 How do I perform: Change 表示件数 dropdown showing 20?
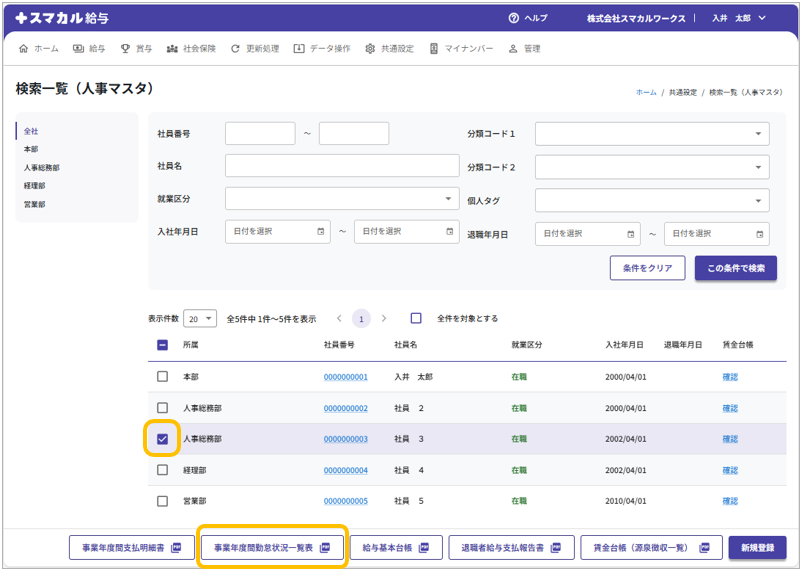200,319
